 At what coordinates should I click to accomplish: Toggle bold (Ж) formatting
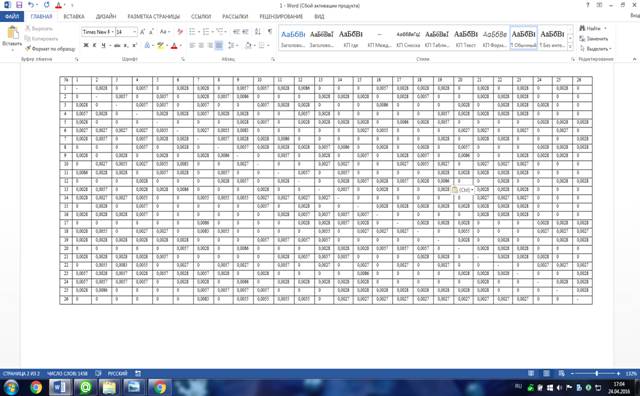[86, 45]
